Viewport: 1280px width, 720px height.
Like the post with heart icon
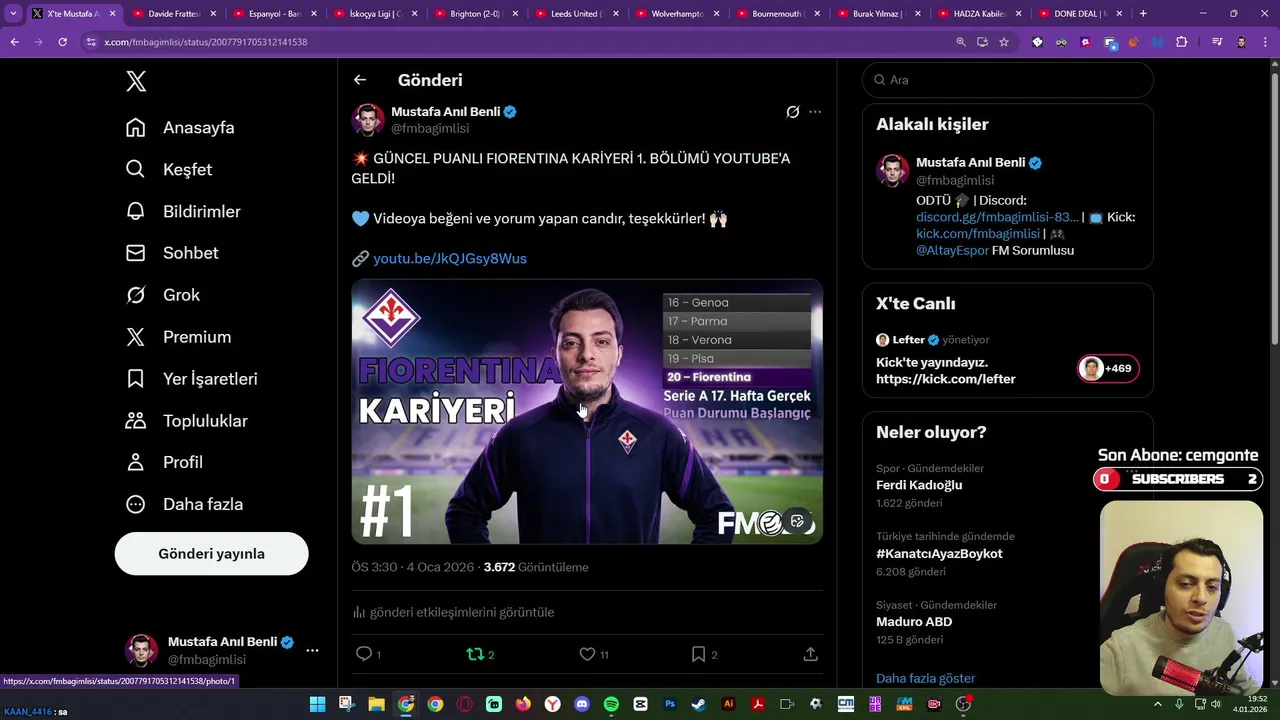(587, 654)
